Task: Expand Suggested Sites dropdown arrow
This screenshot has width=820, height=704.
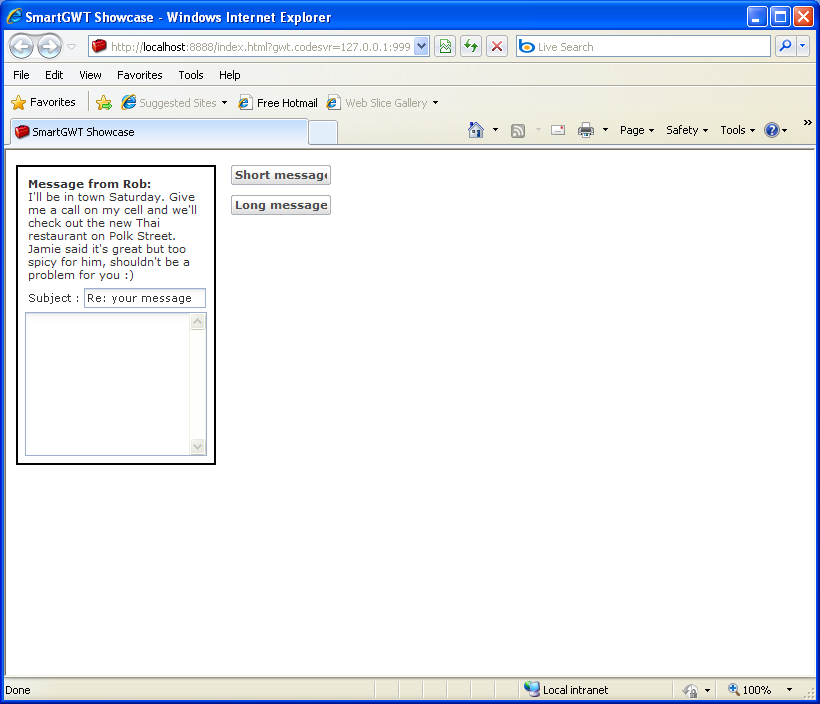Action: point(224,103)
